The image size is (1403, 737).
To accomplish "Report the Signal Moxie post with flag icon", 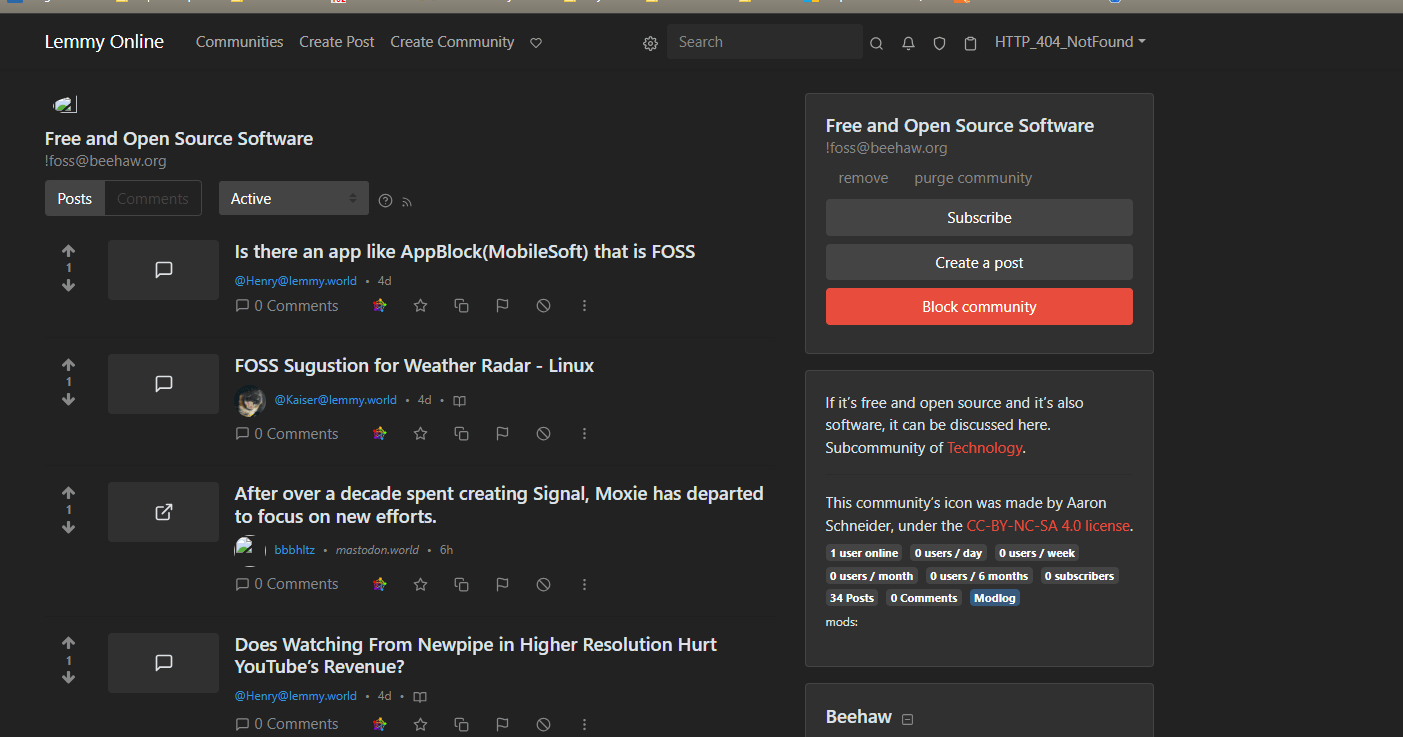I will [502, 584].
